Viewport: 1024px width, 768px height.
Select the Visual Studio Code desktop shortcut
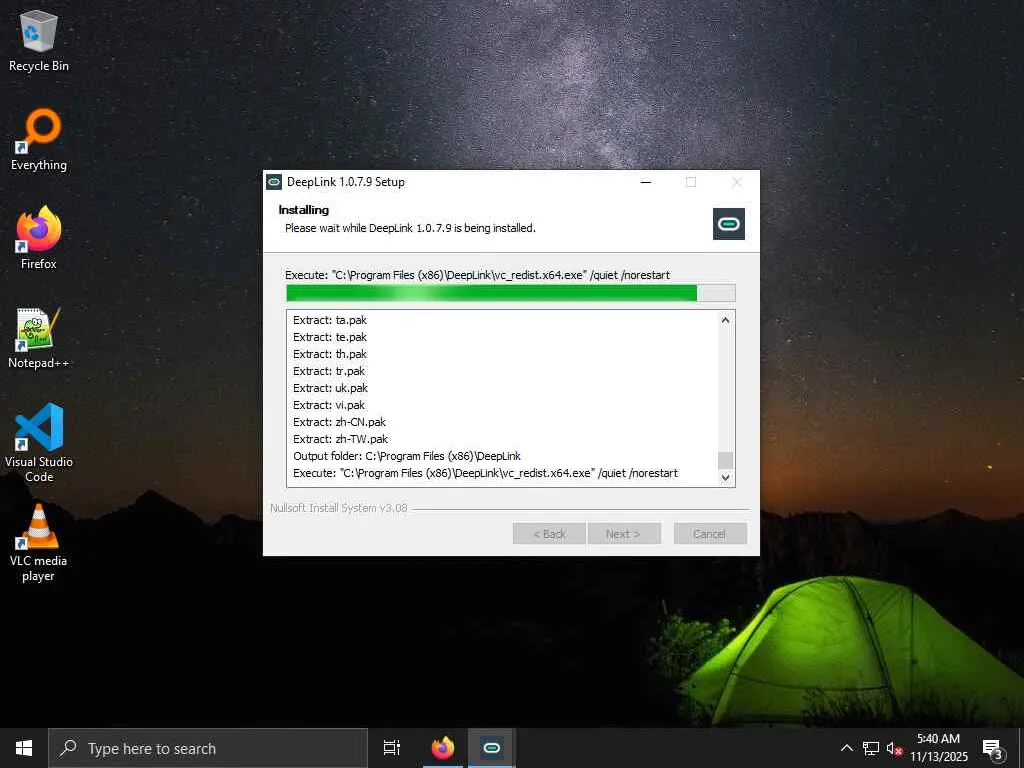39,443
